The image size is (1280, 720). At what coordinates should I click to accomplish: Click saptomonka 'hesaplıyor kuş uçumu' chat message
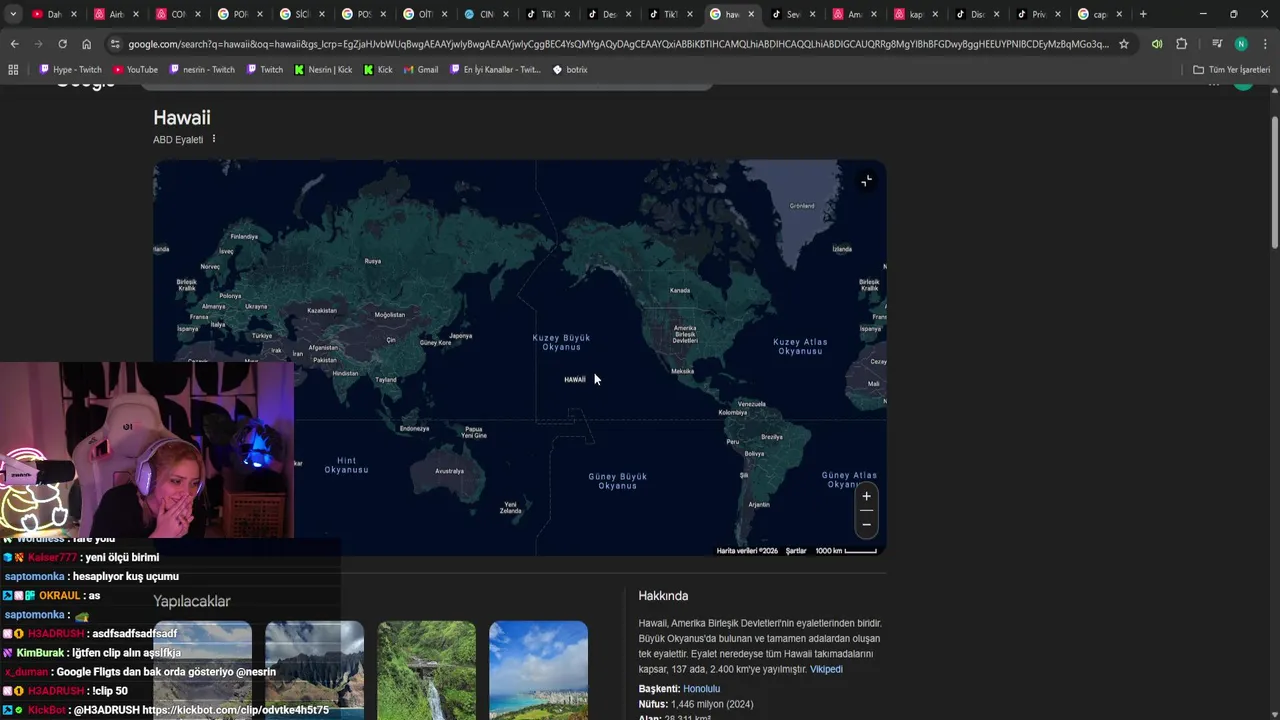point(92,577)
